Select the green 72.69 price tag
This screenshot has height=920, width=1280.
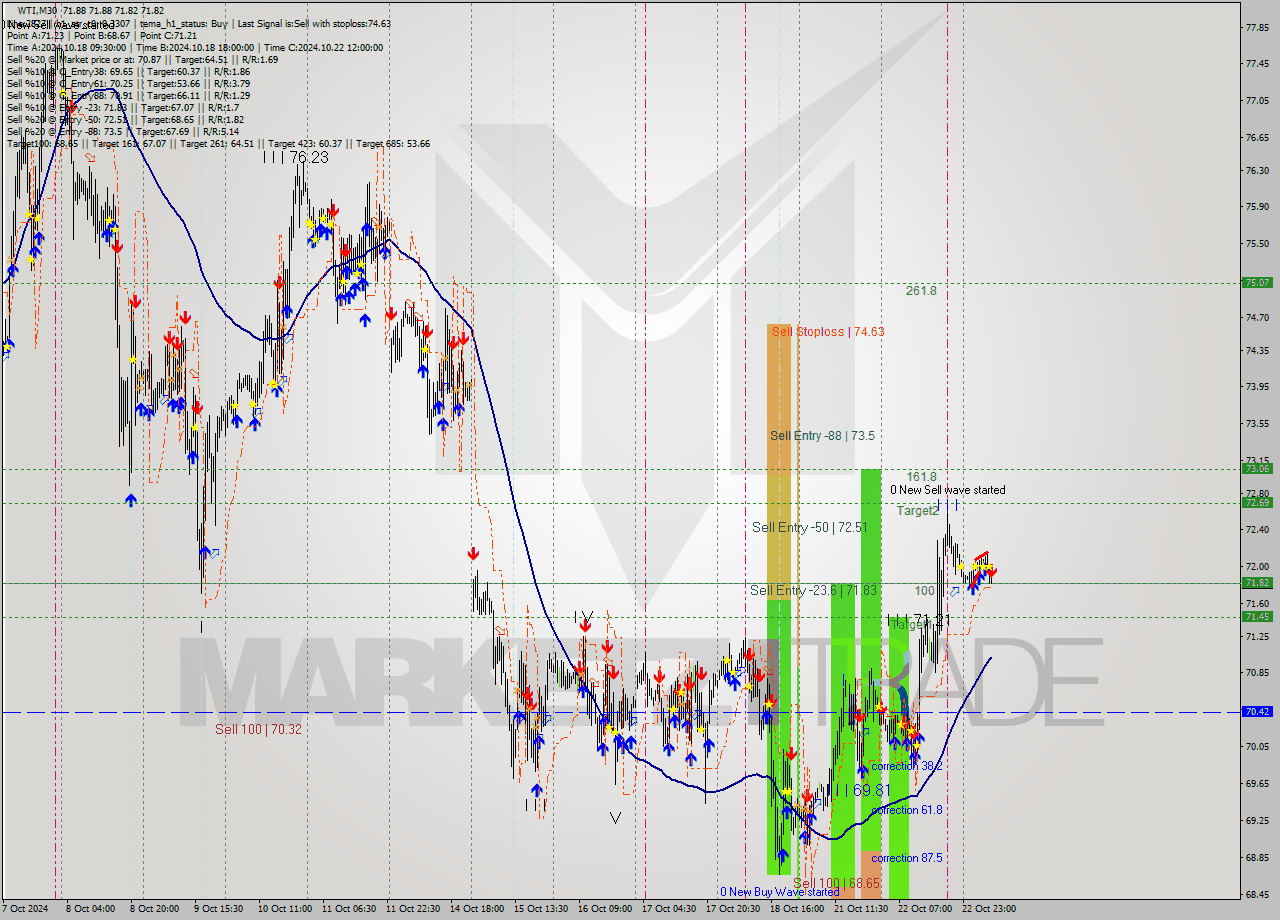(1257, 502)
